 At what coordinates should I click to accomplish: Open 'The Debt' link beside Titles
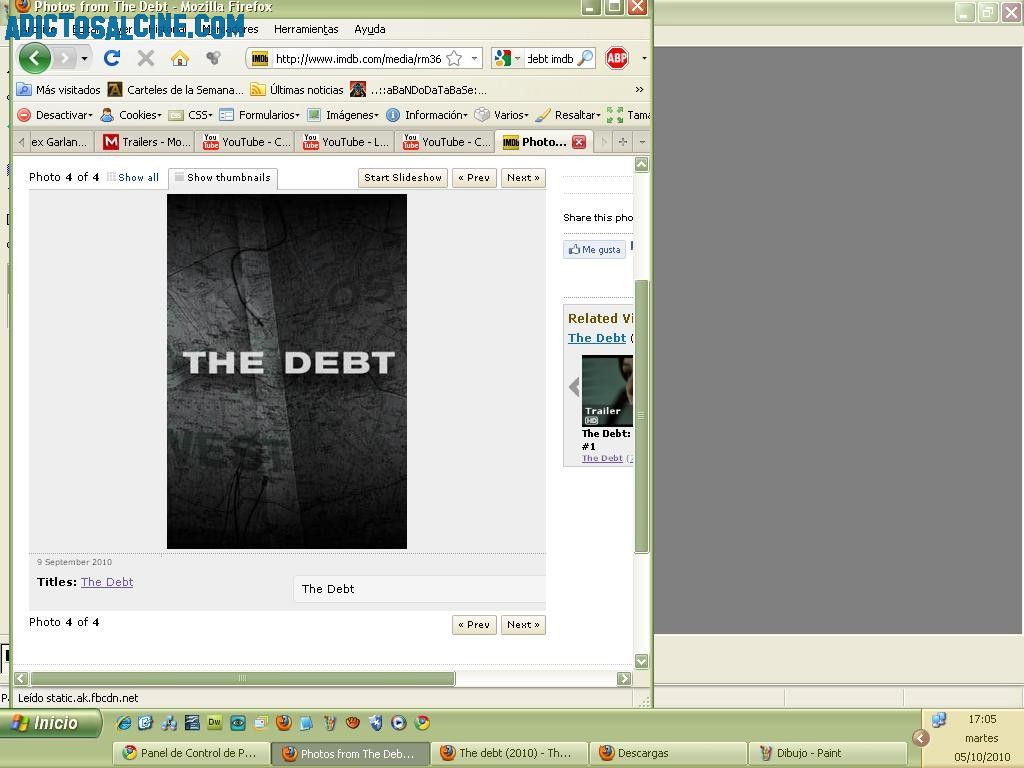107,582
